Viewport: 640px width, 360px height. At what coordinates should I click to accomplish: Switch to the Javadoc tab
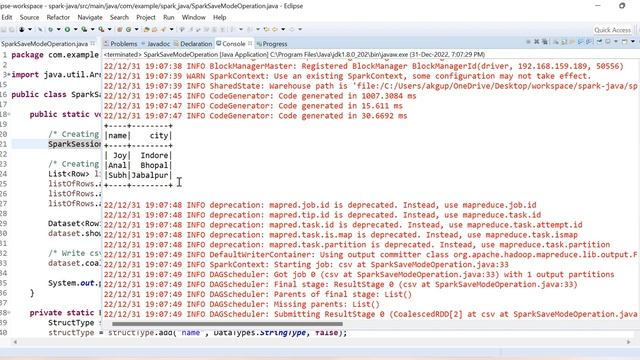point(156,44)
